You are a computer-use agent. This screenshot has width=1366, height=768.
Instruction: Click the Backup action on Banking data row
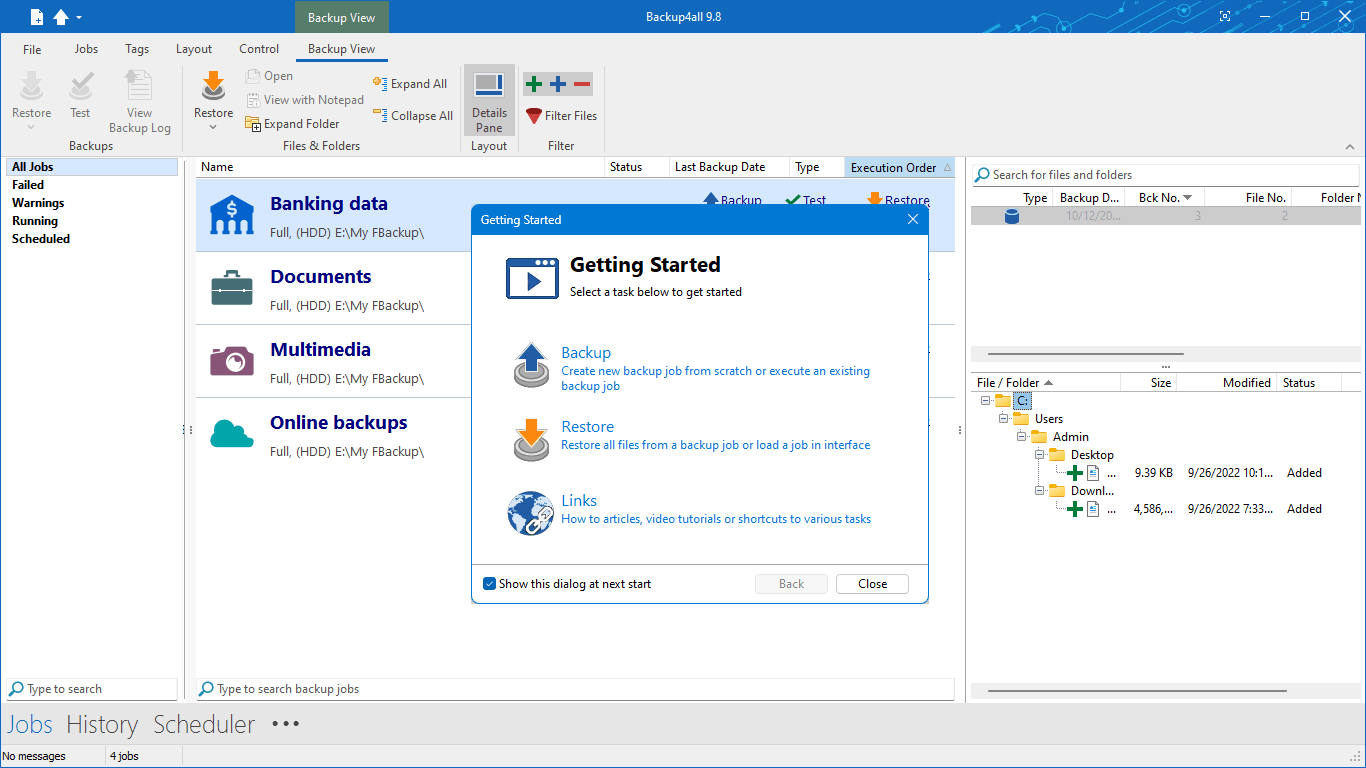(732, 200)
